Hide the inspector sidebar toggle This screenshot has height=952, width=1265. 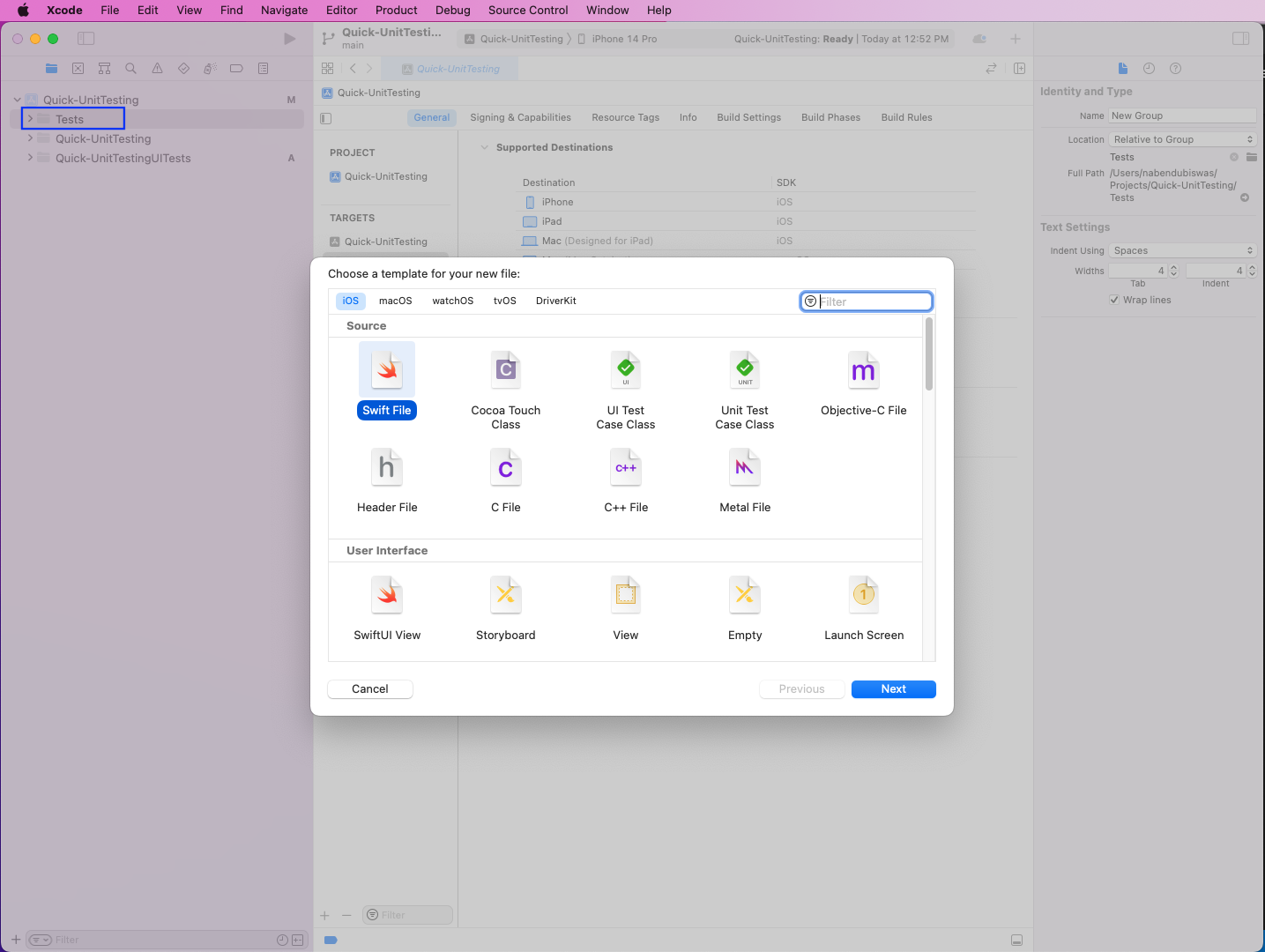pyautogui.click(x=1240, y=39)
